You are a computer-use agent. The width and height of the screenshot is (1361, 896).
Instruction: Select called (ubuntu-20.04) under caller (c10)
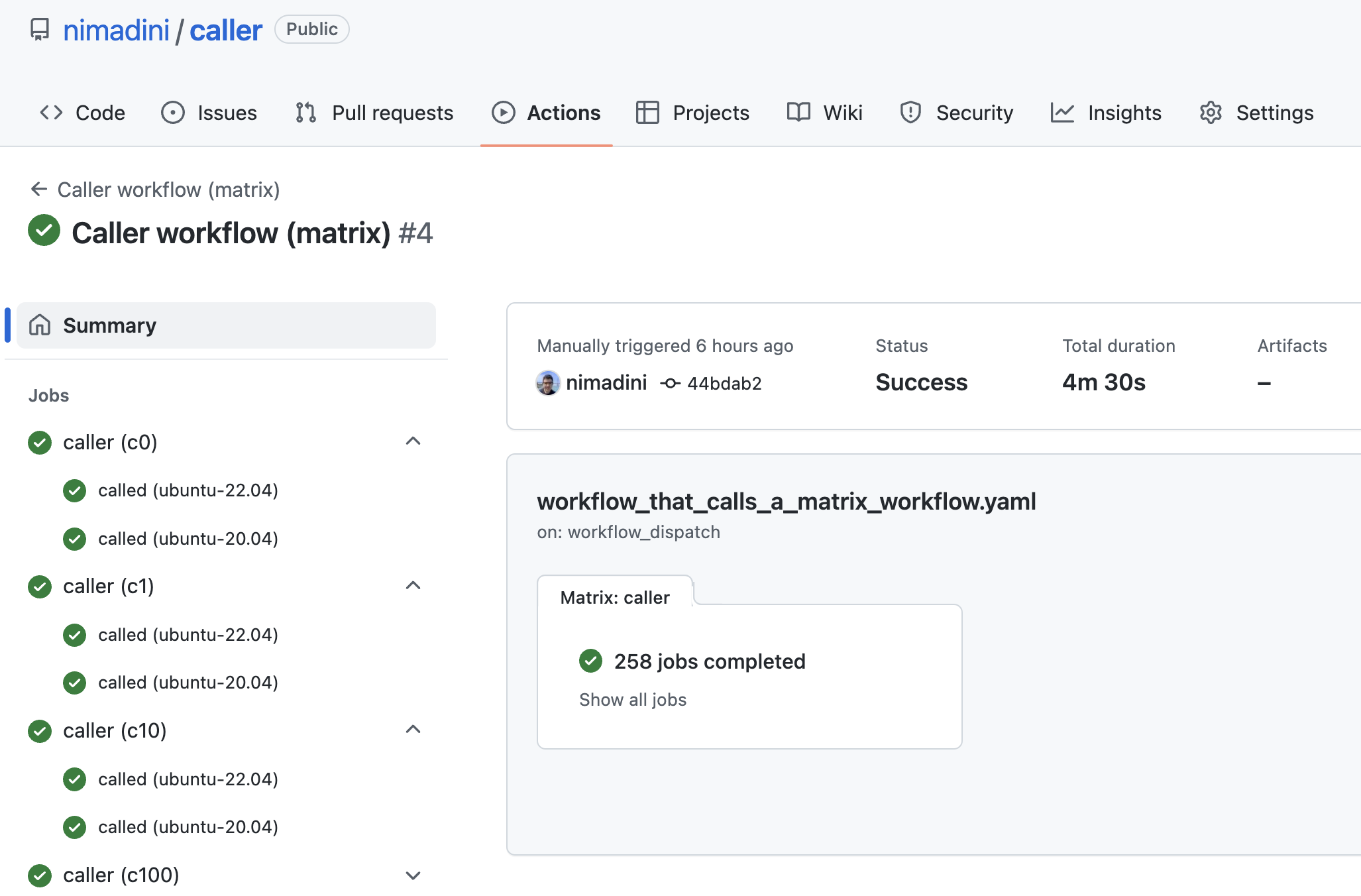click(x=188, y=827)
